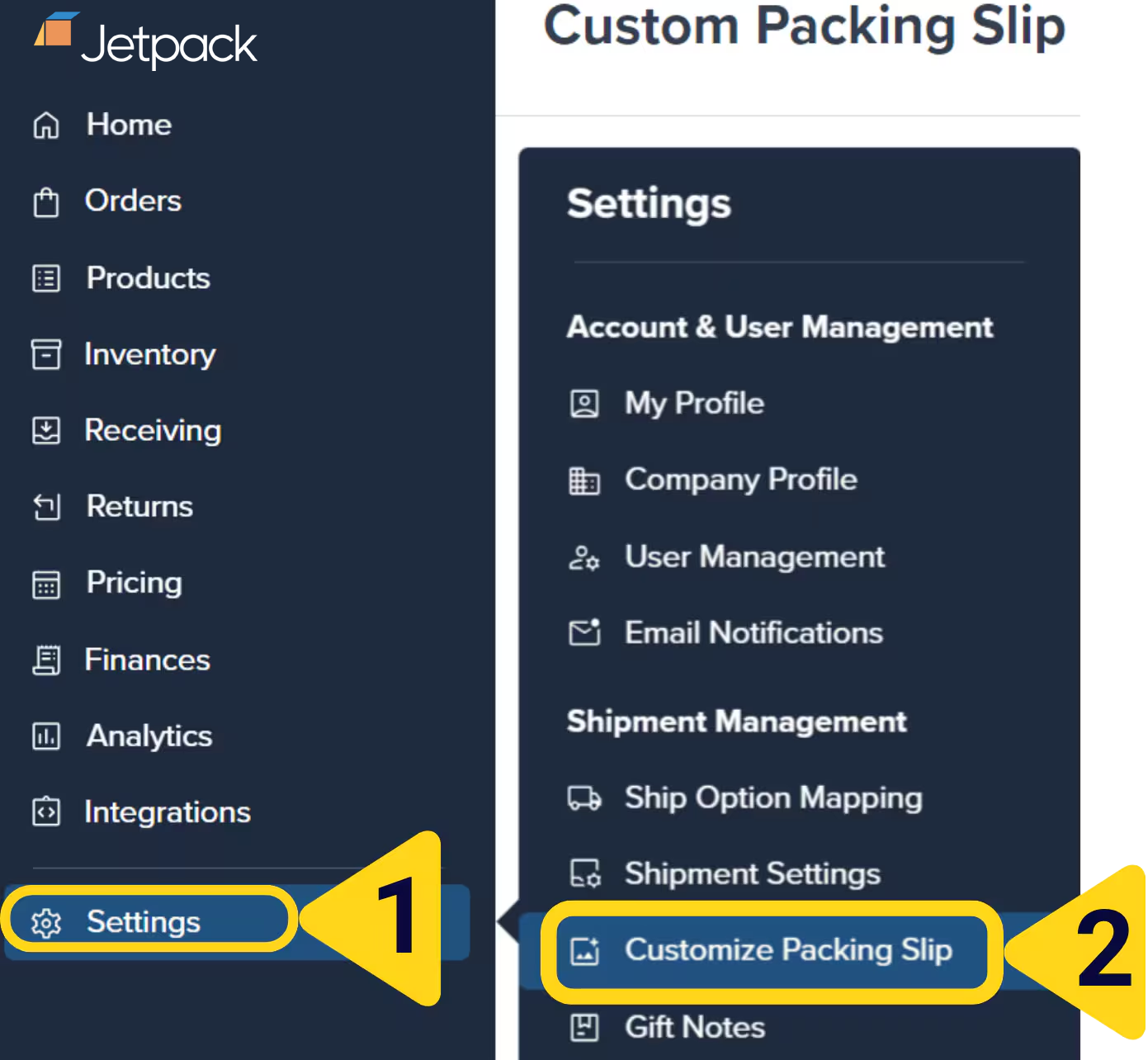Select Customize Packing Slip
Screen dimensions: 1148x1060
tap(789, 950)
